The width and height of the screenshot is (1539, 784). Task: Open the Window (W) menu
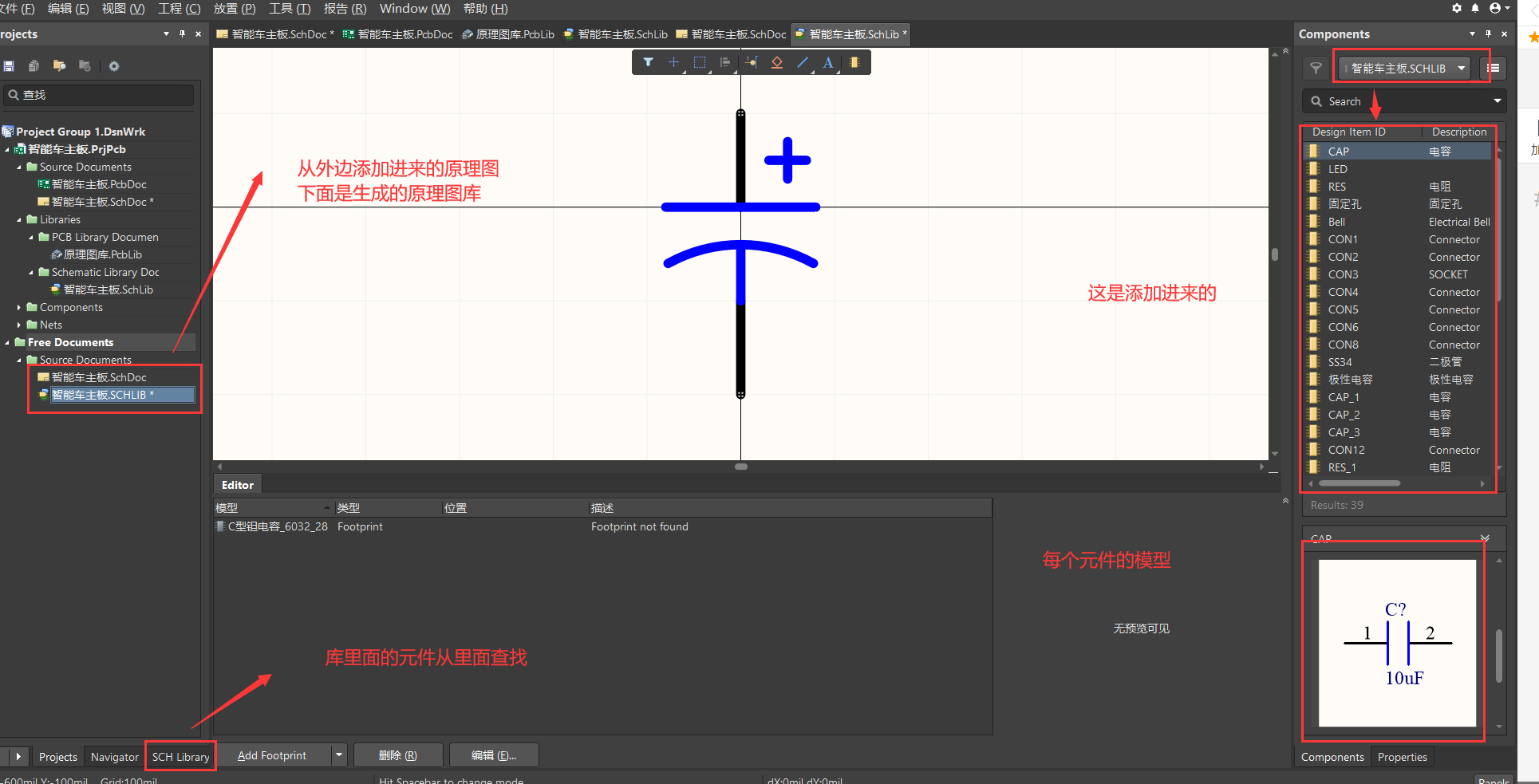pyautogui.click(x=415, y=8)
